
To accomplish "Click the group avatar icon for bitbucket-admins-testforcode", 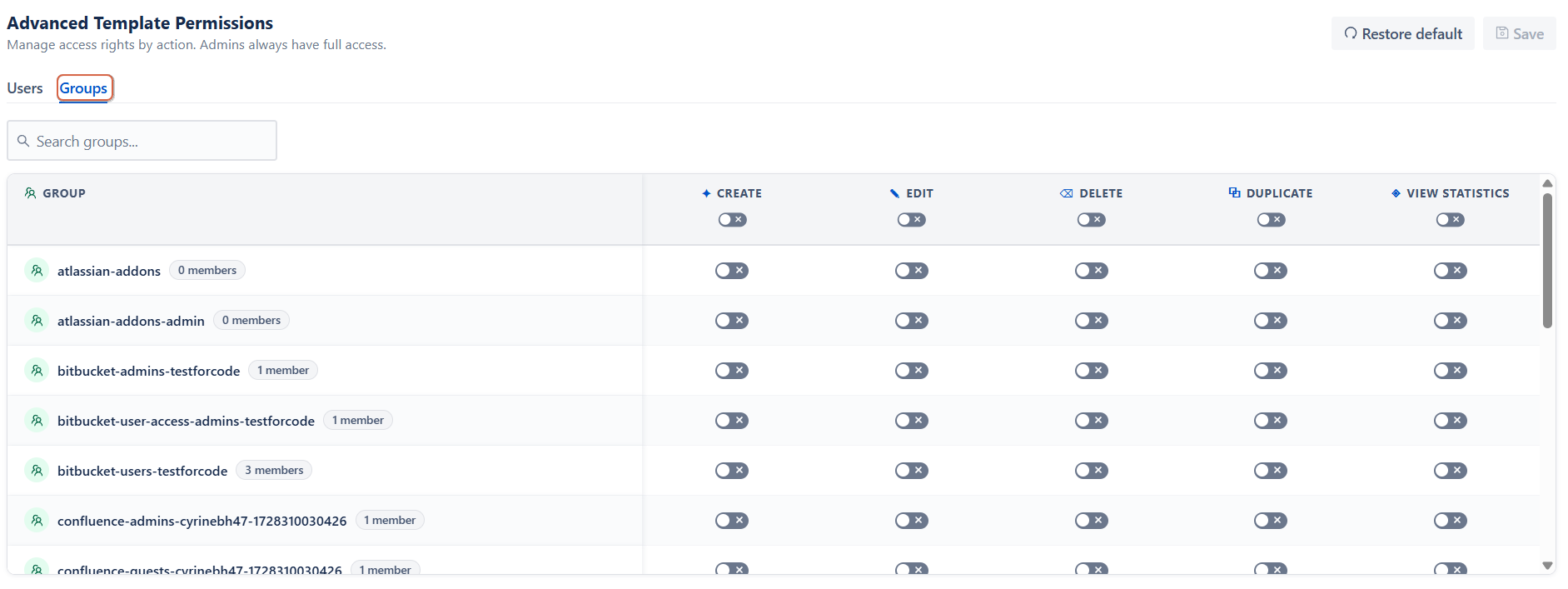I will point(37,371).
